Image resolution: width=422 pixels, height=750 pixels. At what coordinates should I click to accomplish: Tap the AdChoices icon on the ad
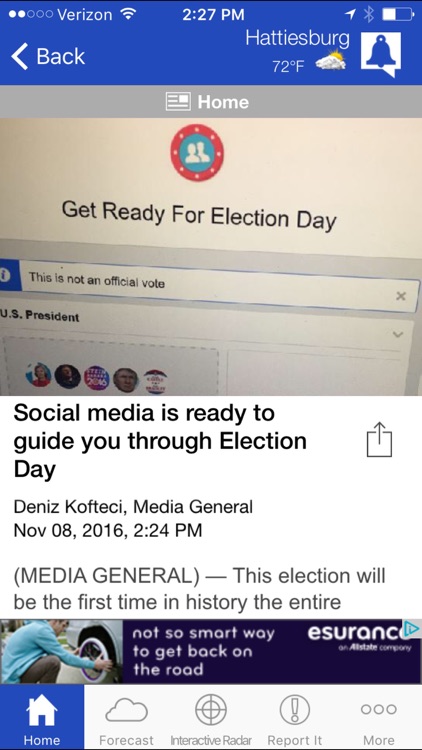tap(412, 628)
